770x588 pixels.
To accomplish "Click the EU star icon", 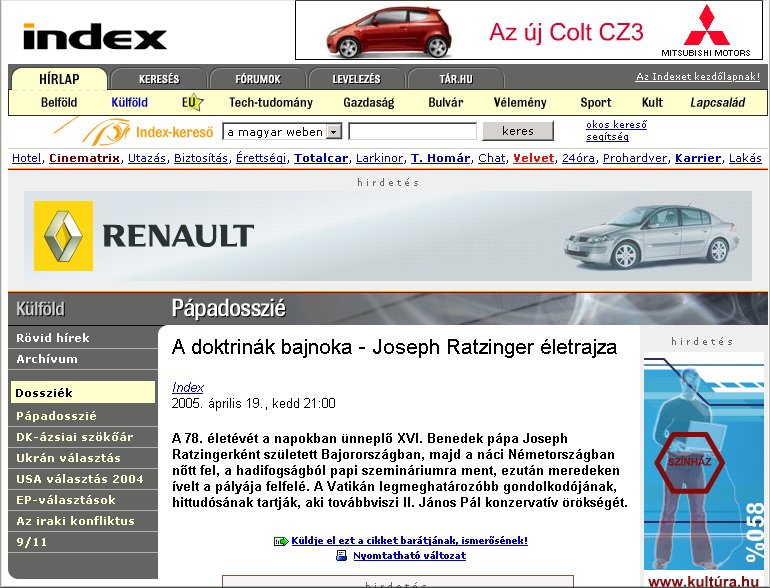I will tap(195, 102).
